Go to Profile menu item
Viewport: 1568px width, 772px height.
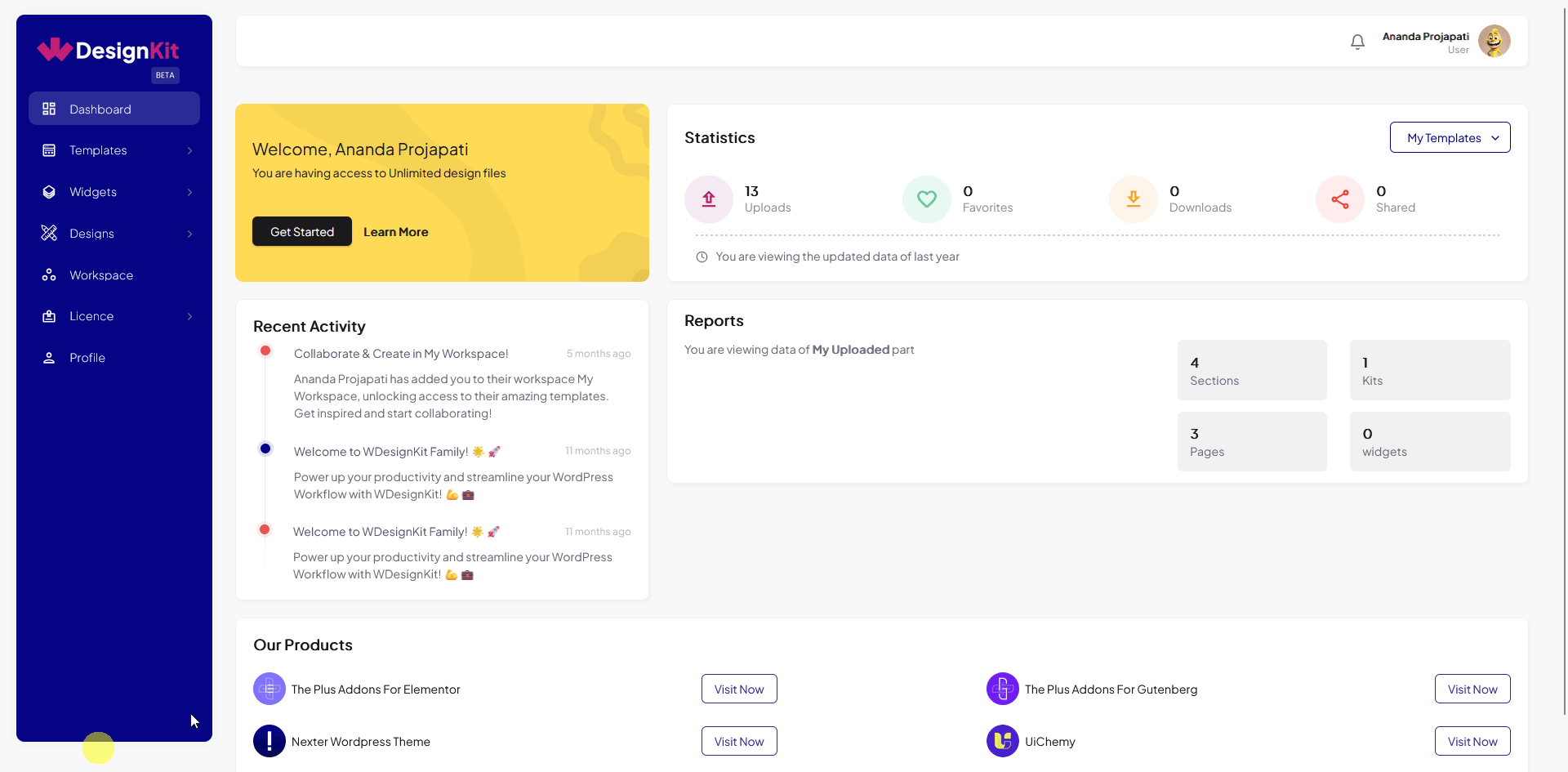click(114, 358)
